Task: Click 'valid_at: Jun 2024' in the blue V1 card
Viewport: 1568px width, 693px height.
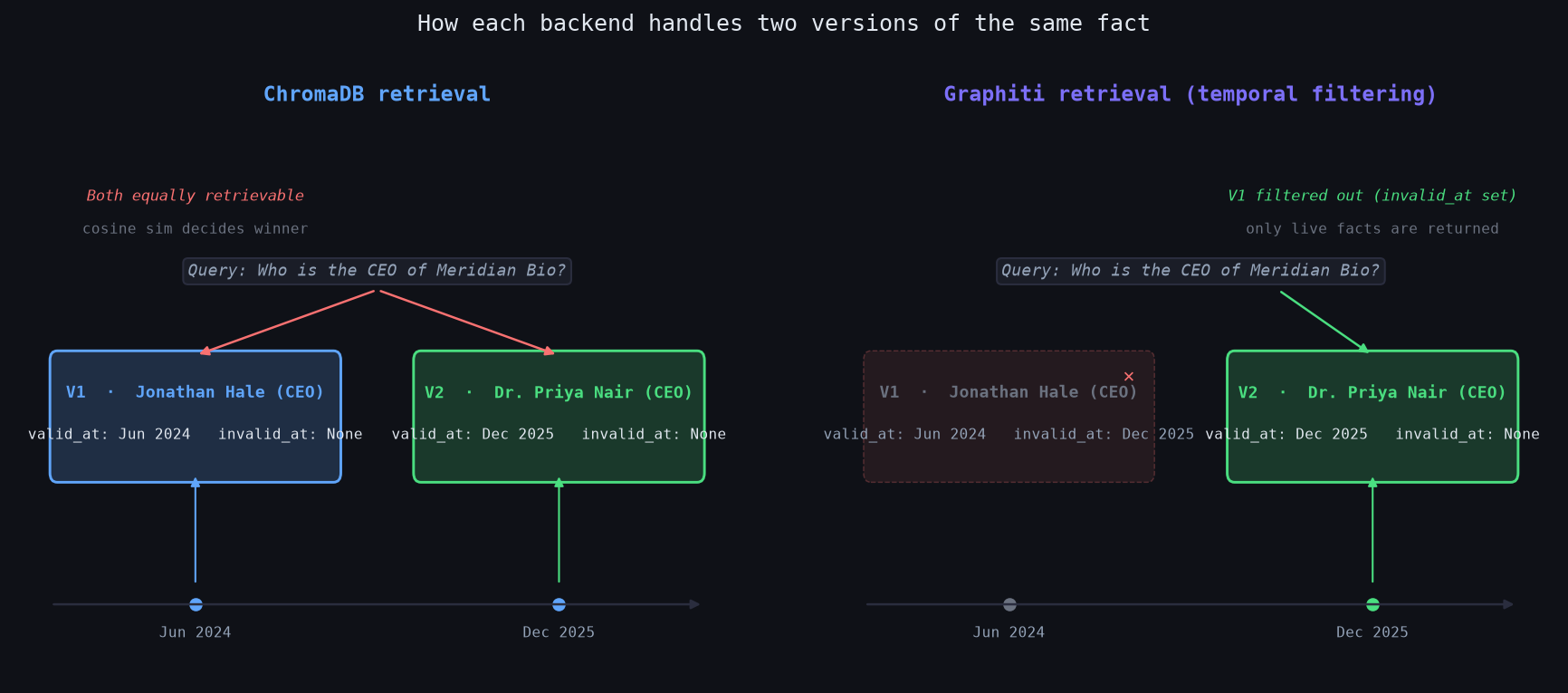Action: click(x=110, y=434)
